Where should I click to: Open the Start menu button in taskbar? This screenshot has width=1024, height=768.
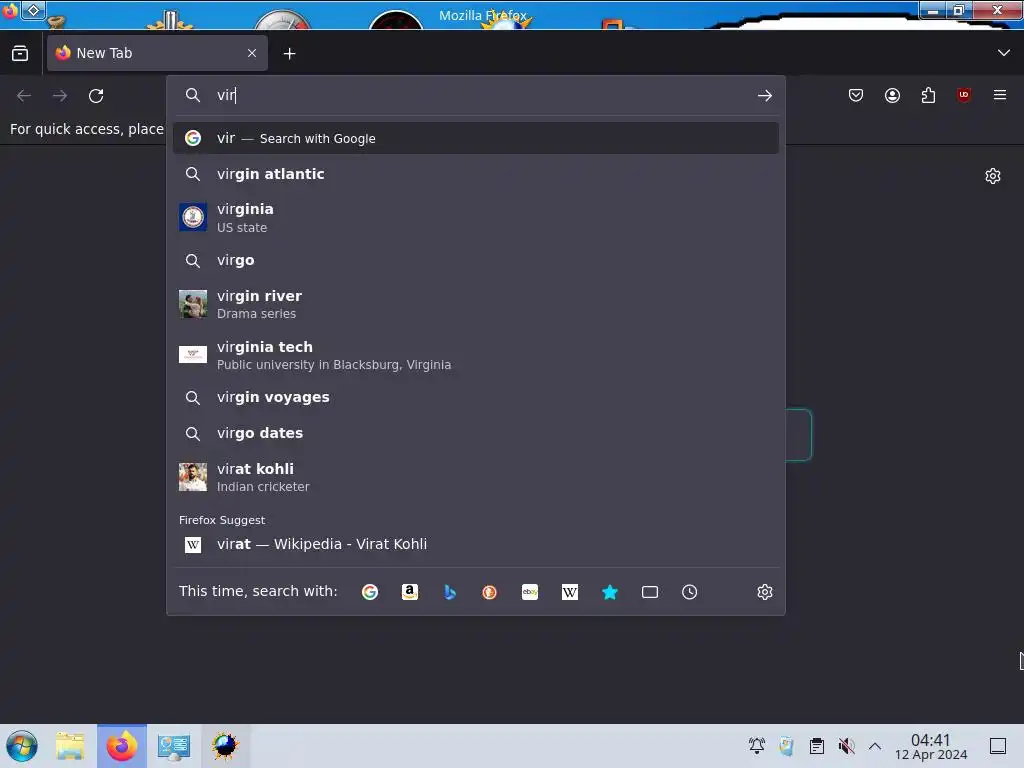click(22, 746)
